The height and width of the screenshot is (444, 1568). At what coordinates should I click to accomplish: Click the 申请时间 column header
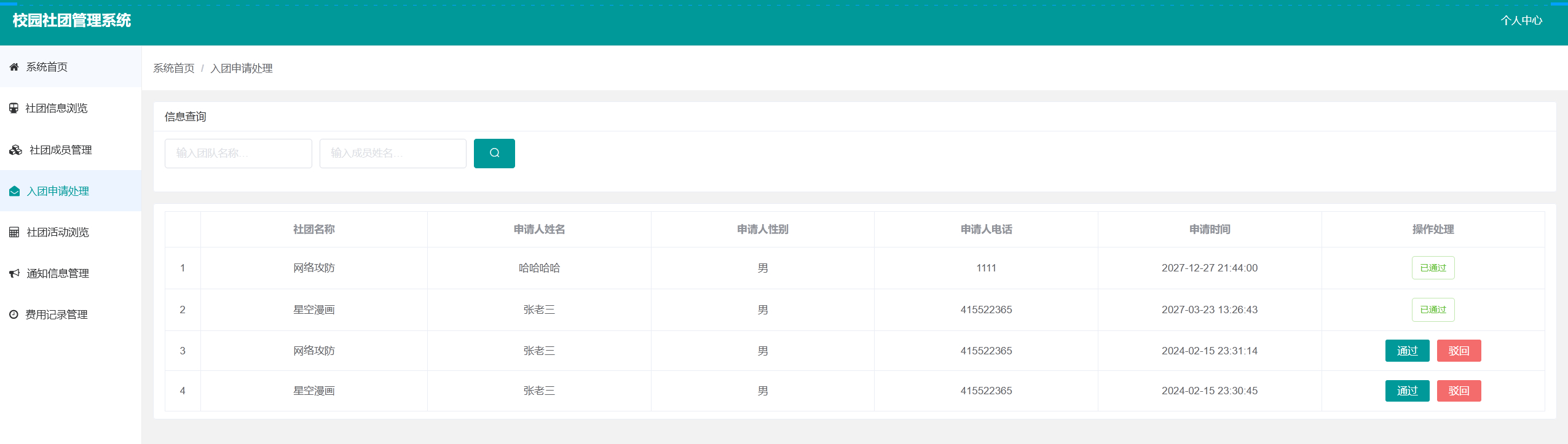coord(1210,230)
